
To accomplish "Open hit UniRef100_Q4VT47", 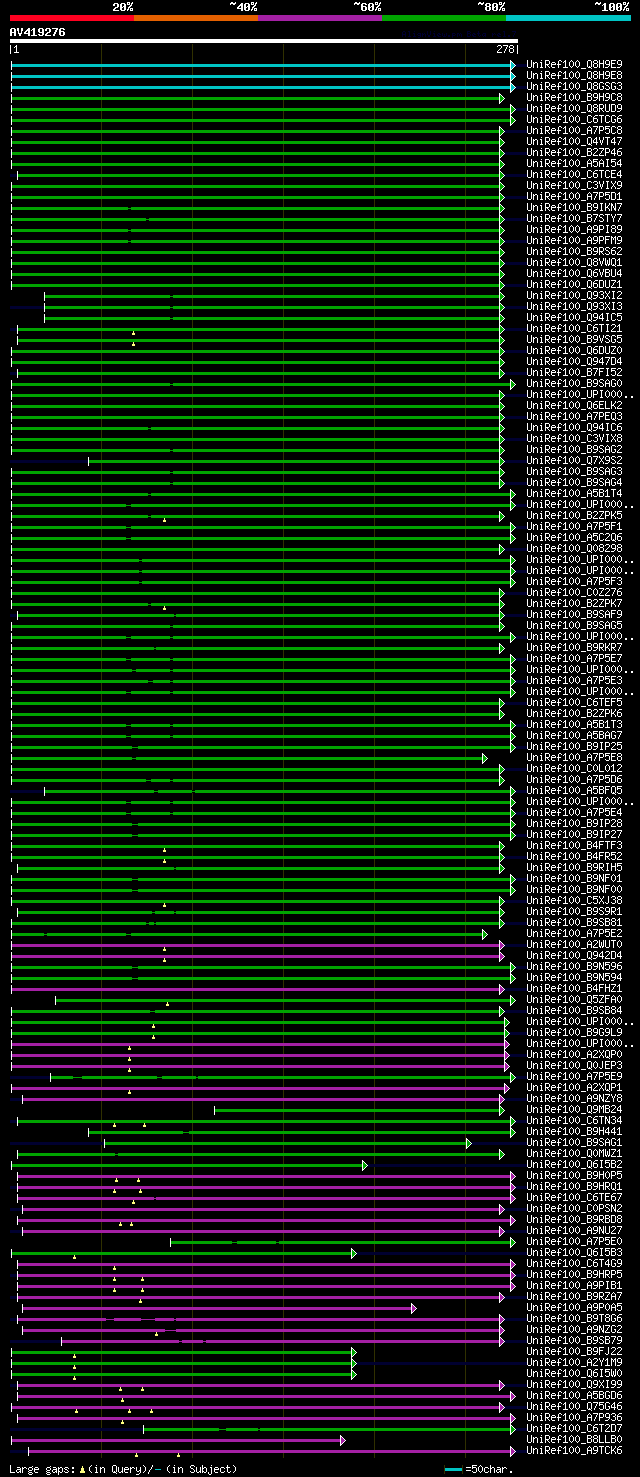I will point(574,141).
